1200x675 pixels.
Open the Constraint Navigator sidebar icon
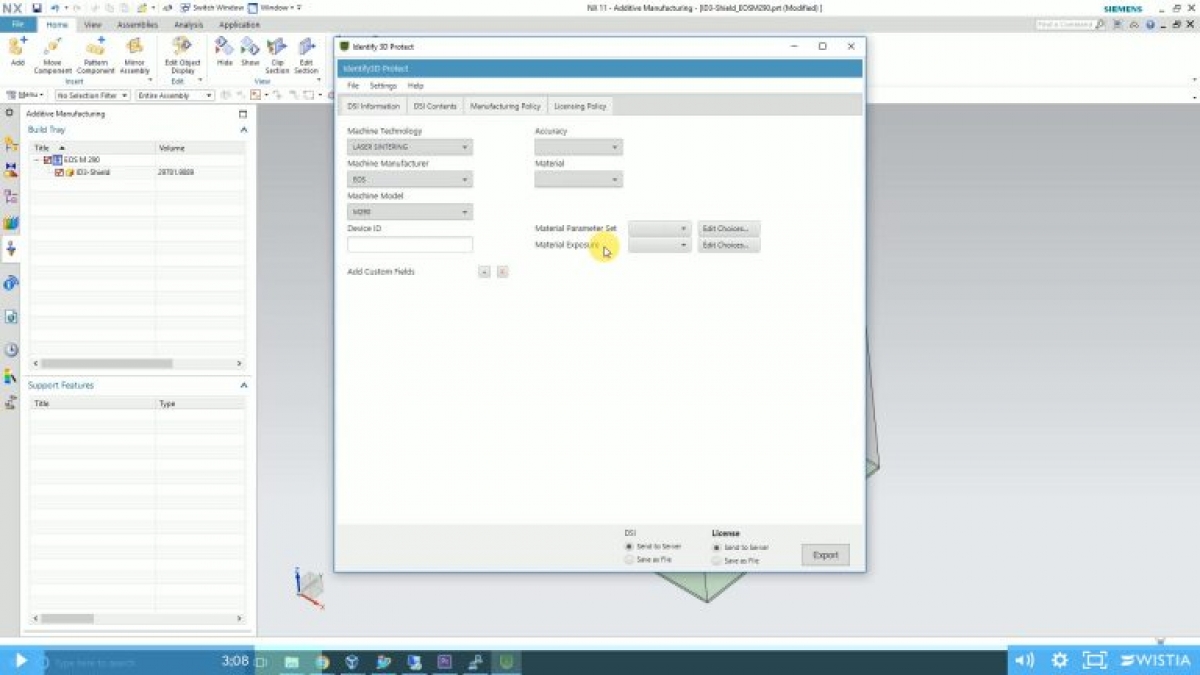click(11, 170)
